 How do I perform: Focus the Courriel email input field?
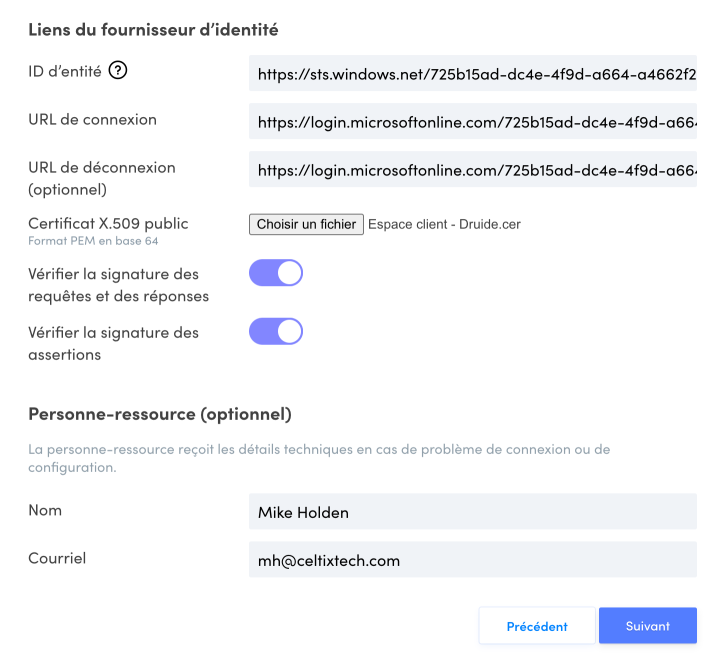[x=472, y=561]
